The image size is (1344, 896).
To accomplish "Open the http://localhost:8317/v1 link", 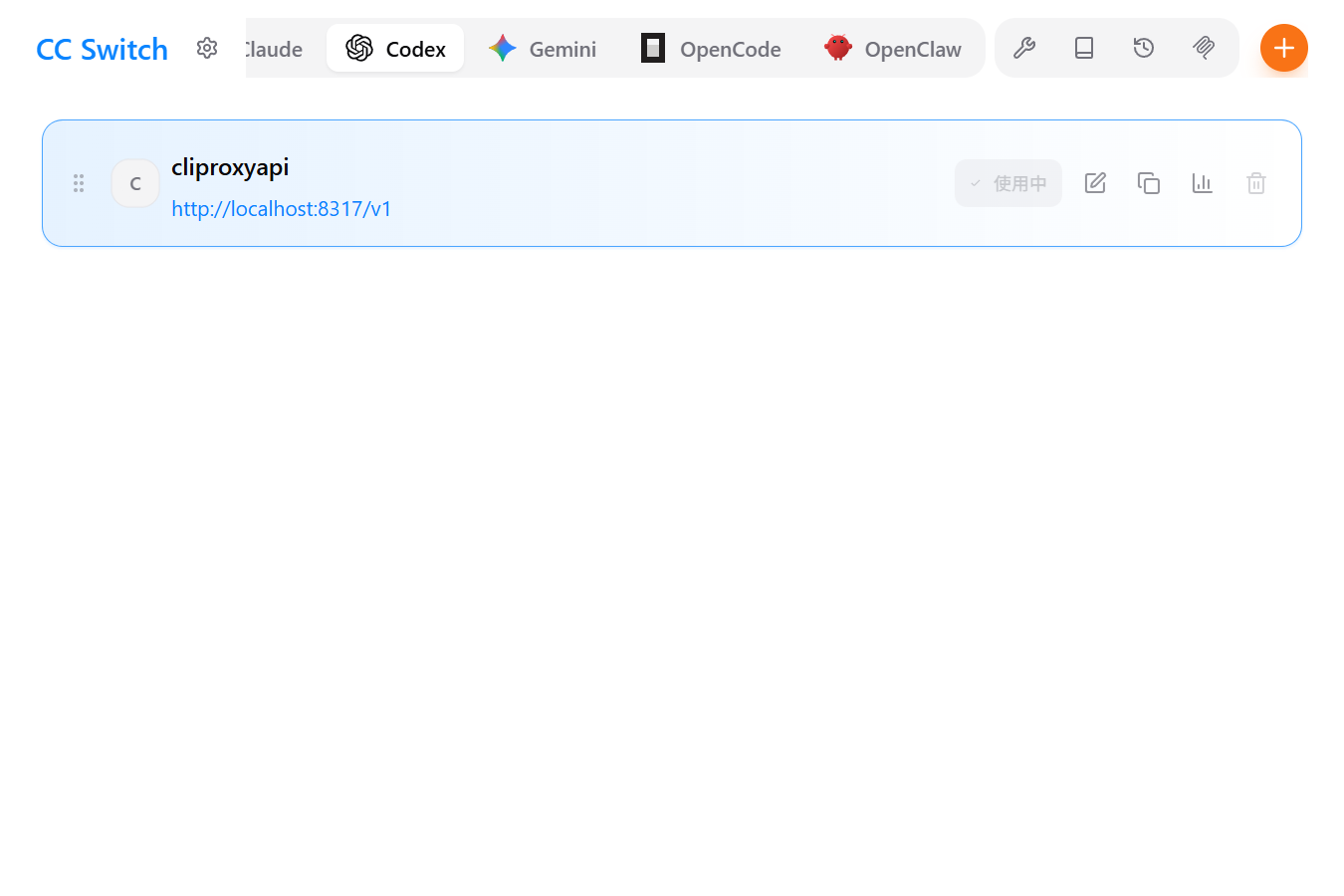I will tap(282, 209).
